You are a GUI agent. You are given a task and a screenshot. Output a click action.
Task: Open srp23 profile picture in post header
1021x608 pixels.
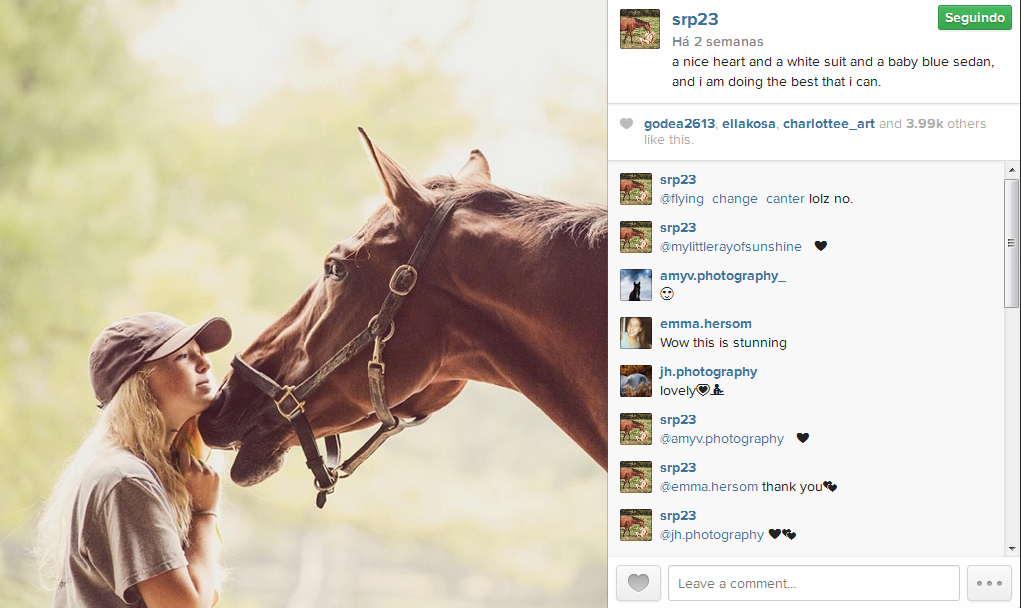[639, 29]
